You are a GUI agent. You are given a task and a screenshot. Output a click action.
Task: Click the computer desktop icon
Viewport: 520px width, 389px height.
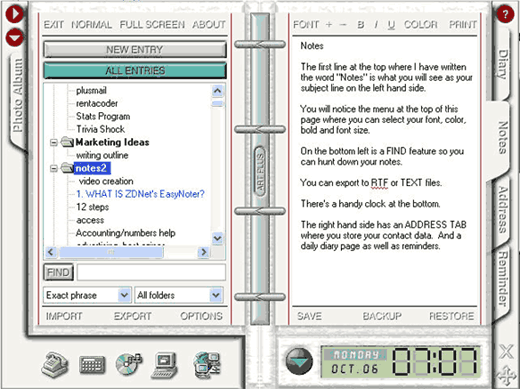tap(164, 365)
